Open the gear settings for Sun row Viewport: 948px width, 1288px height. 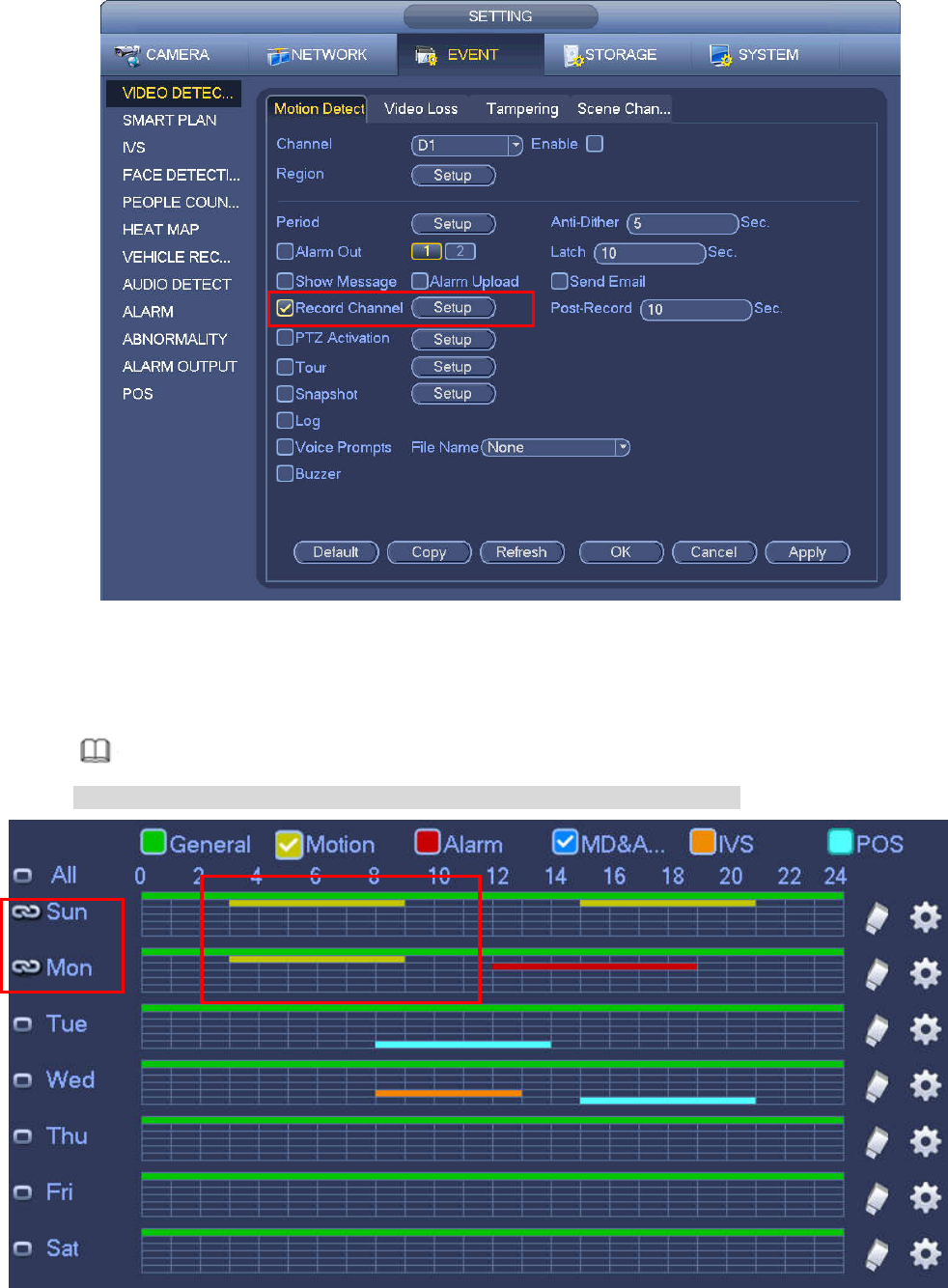[x=925, y=917]
